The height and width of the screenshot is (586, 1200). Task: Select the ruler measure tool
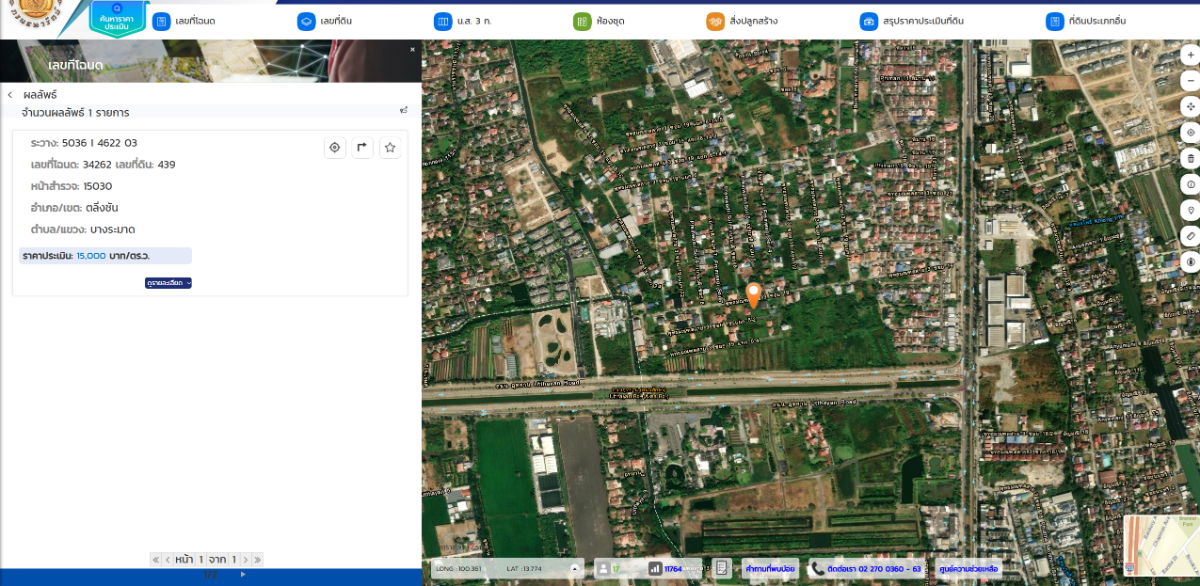(x=1190, y=236)
